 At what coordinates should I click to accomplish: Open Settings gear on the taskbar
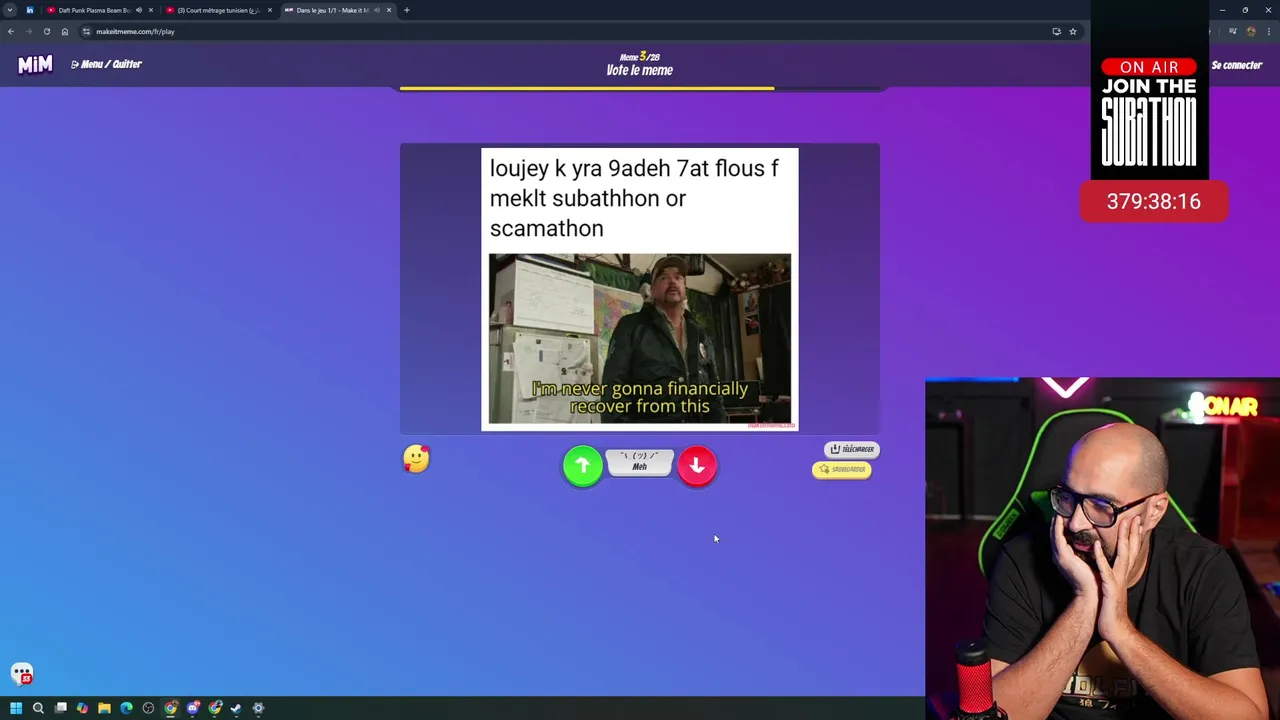[258, 708]
